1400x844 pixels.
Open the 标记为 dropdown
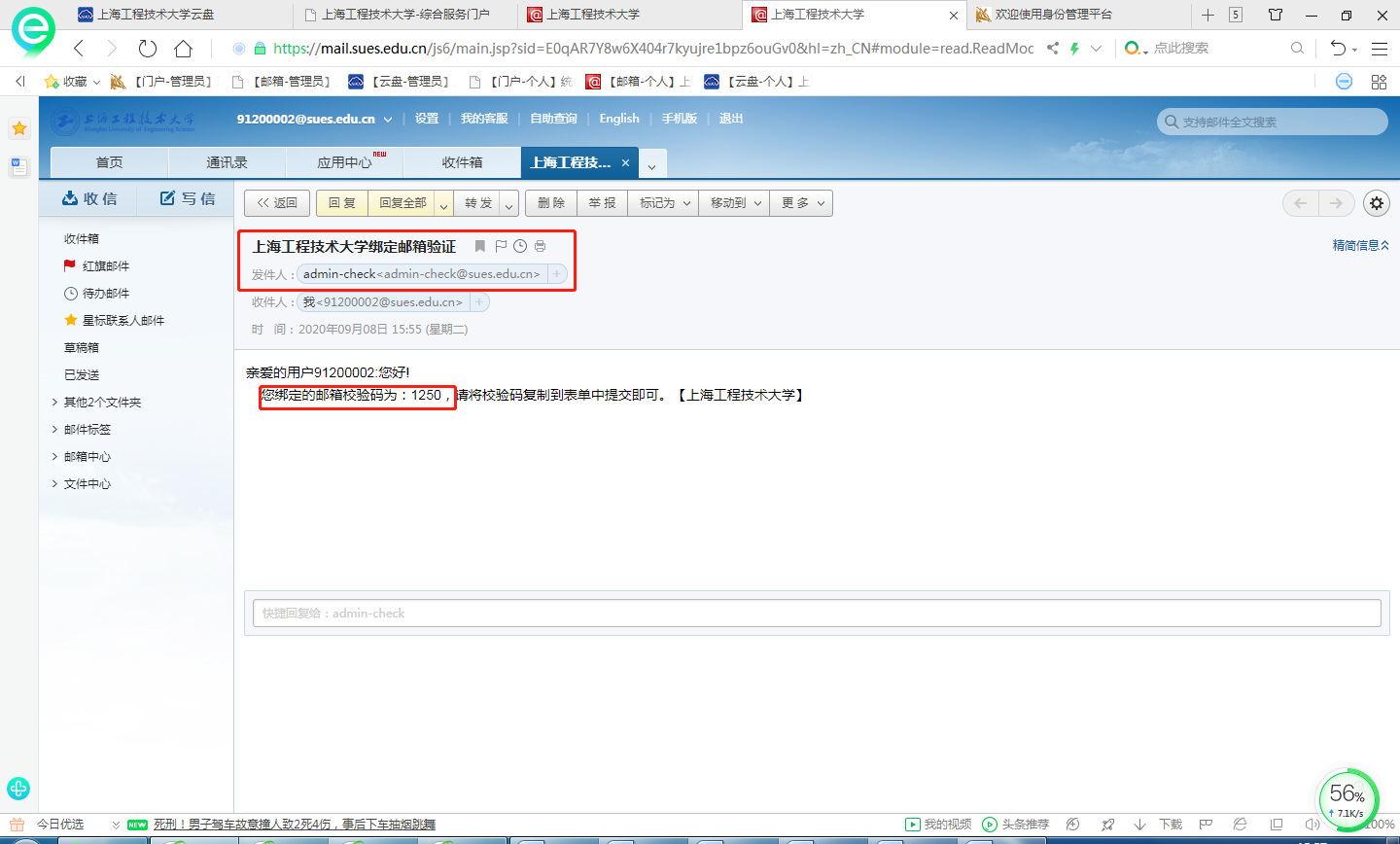coord(663,203)
